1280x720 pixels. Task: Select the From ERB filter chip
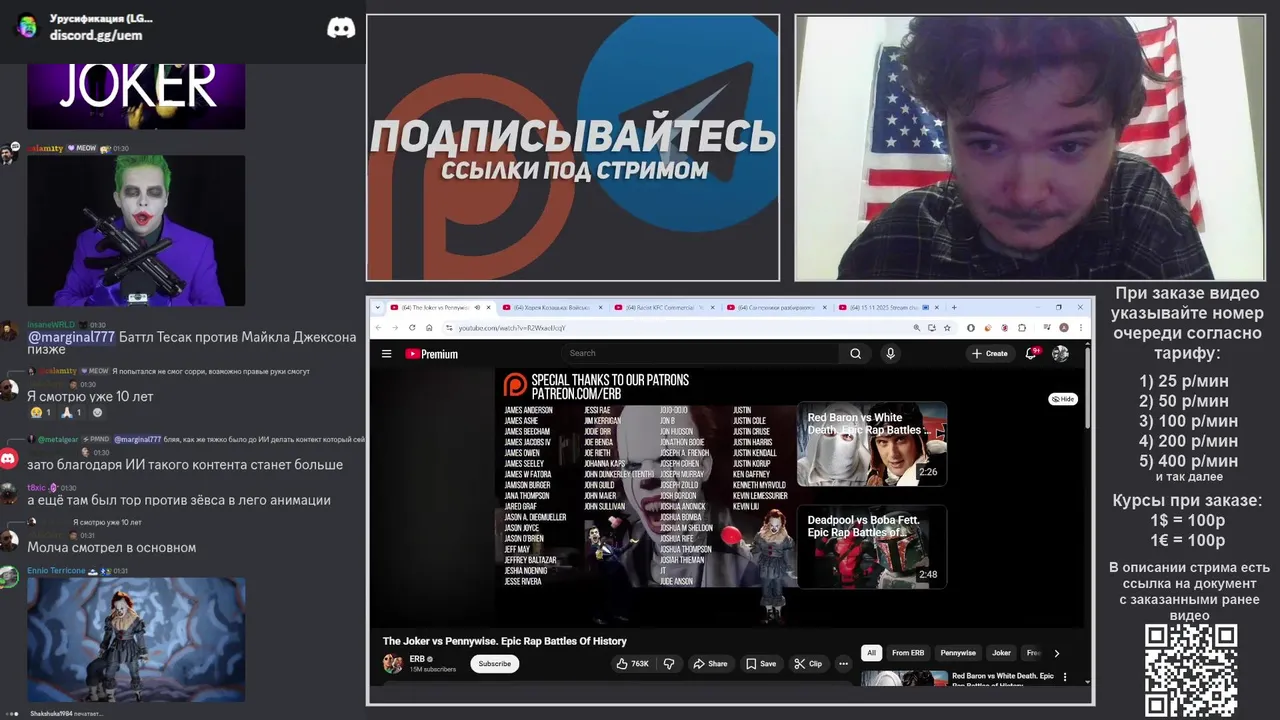pos(908,653)
